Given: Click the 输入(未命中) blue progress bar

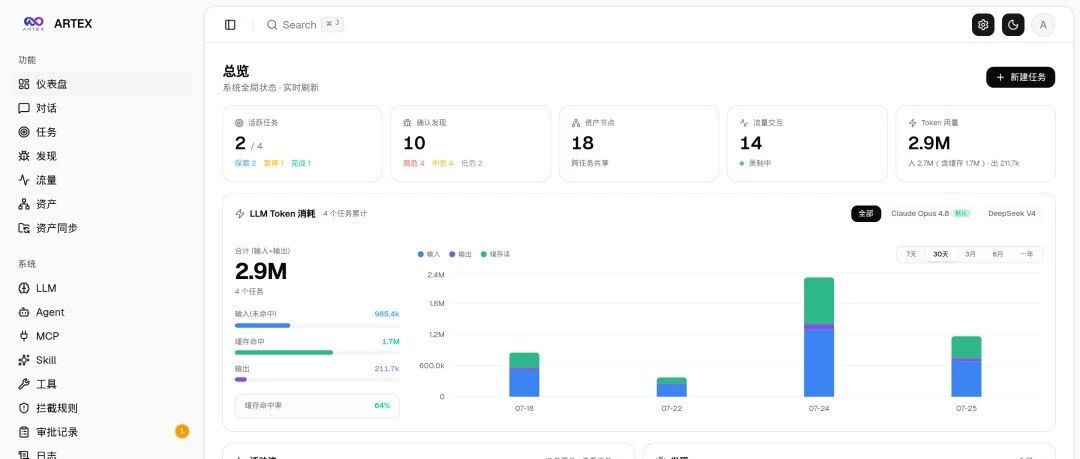Looking at the screenshot, I should click(317, 325).
